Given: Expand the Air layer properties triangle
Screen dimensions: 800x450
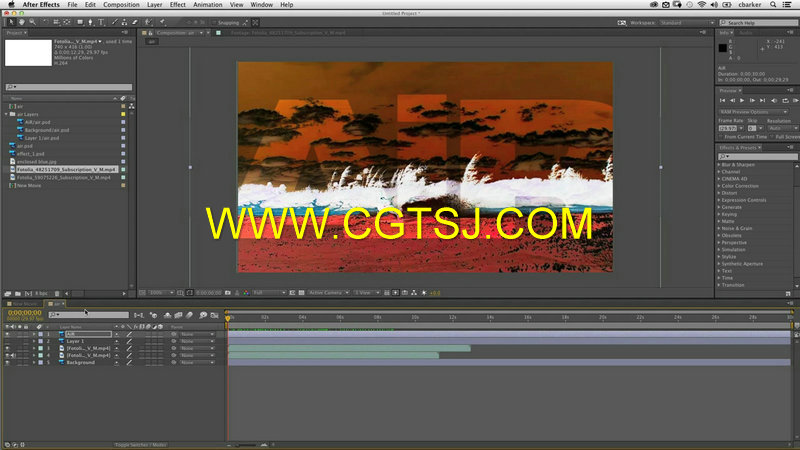Looking at the screenshot, I should click(x=34, y=334).
